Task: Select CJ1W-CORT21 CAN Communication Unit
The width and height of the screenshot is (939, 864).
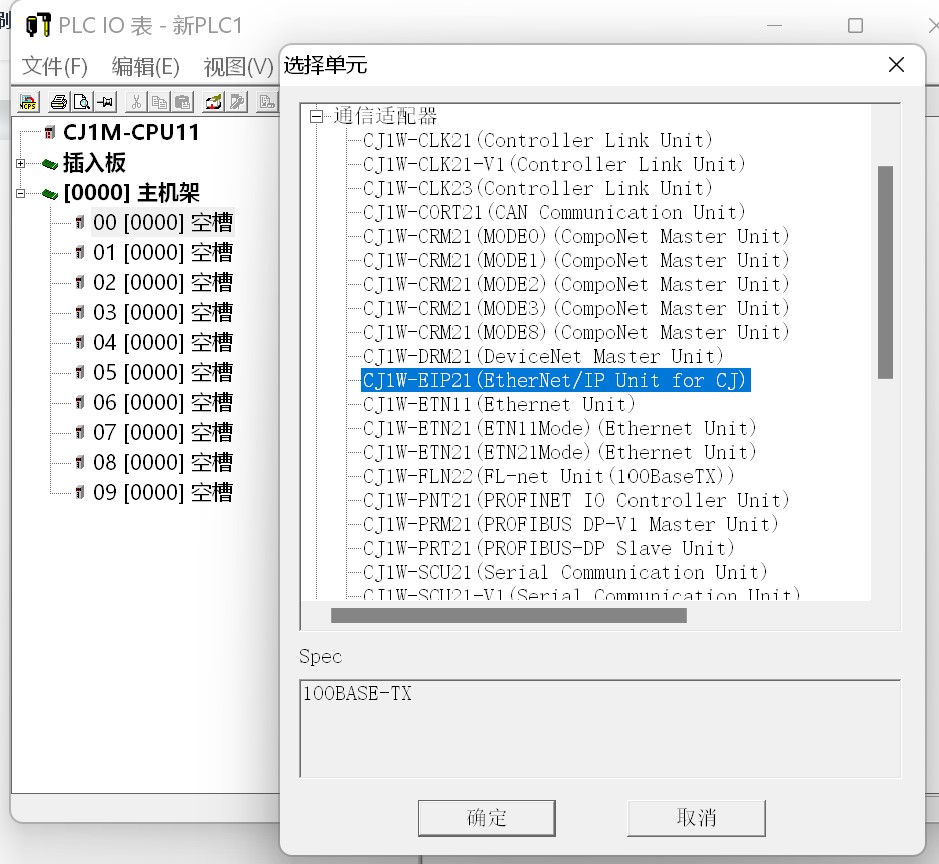Action: point(554,212)
